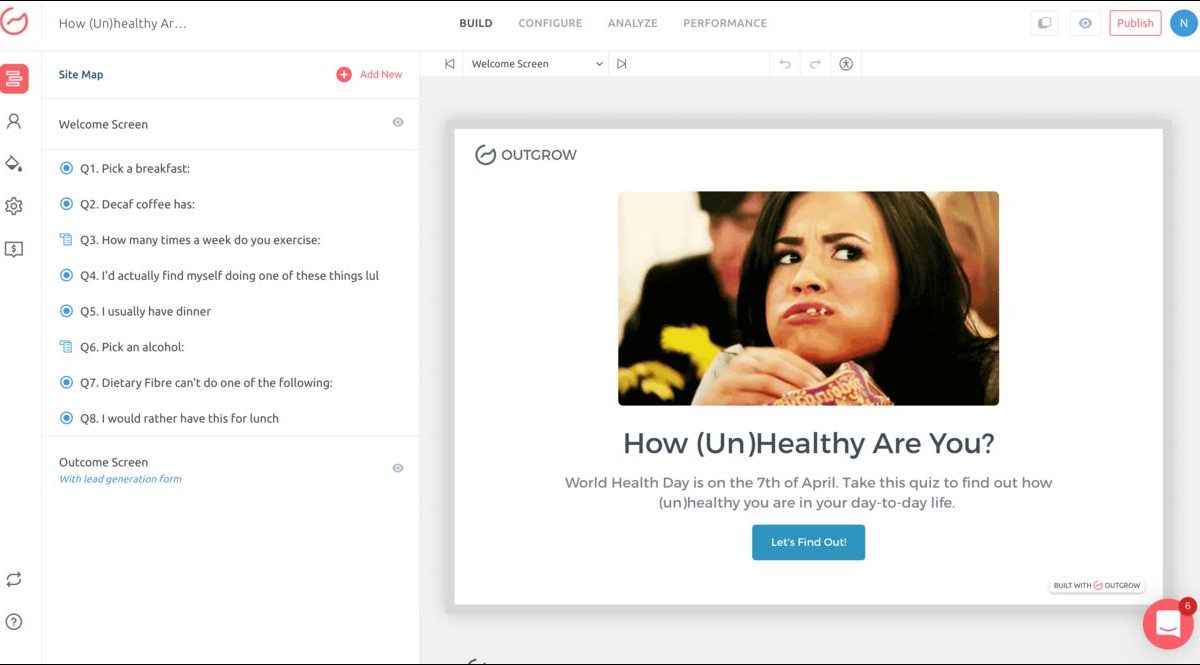Switch to the Analyze tab
The width and height of the screenshot is (1200, 665).
(632, 23)
